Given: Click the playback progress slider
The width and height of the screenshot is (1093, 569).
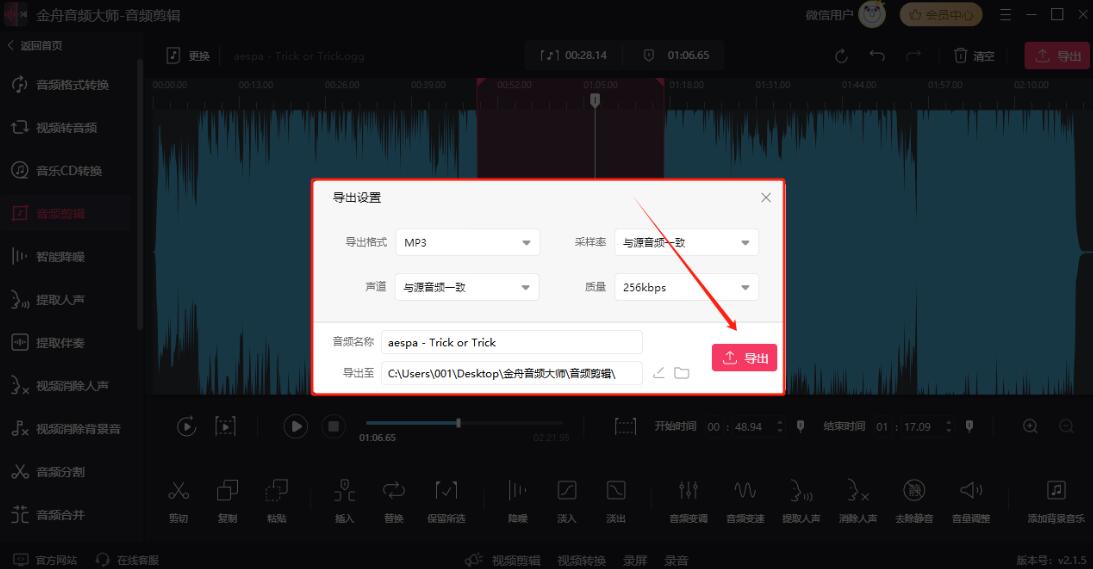Looking at the screenshot, I should coord(464,423).
